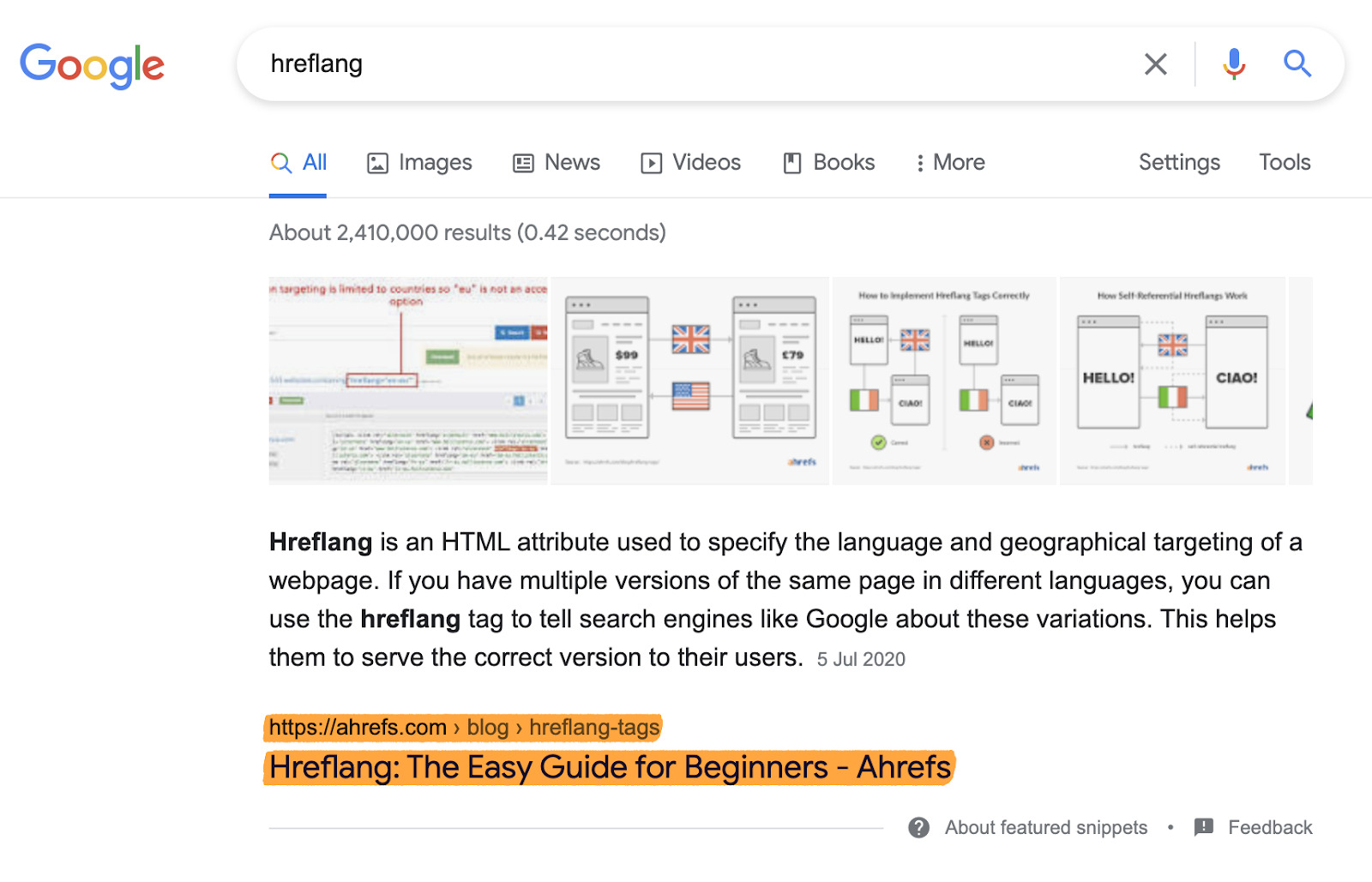The height and width of the screenshot is (882, 1372).
Task: Open the $99 and £79 product pages thumbnail
Action: coord(689,381)
